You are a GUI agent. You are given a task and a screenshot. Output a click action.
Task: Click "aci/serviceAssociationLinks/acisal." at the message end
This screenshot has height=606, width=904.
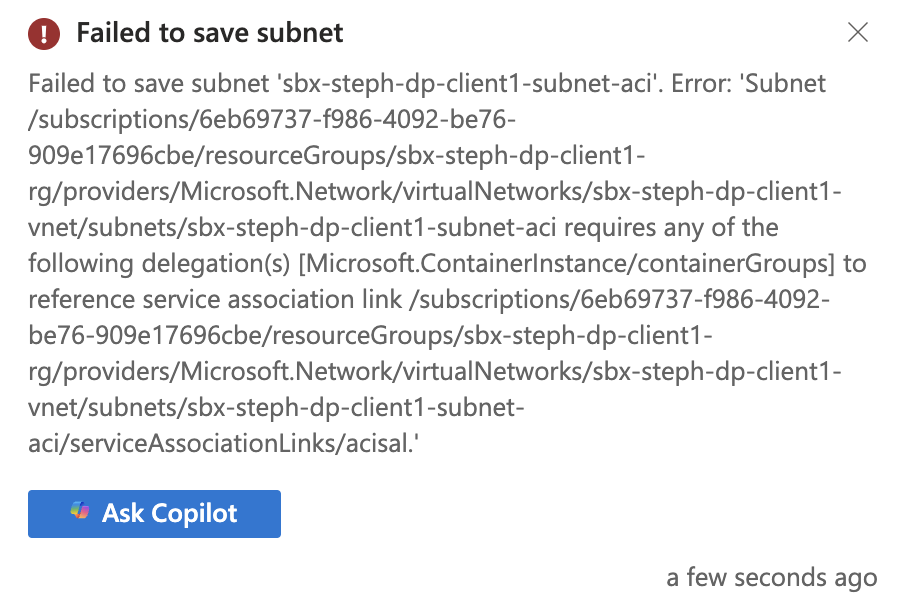pyautogui.click(x=223, y=445)
